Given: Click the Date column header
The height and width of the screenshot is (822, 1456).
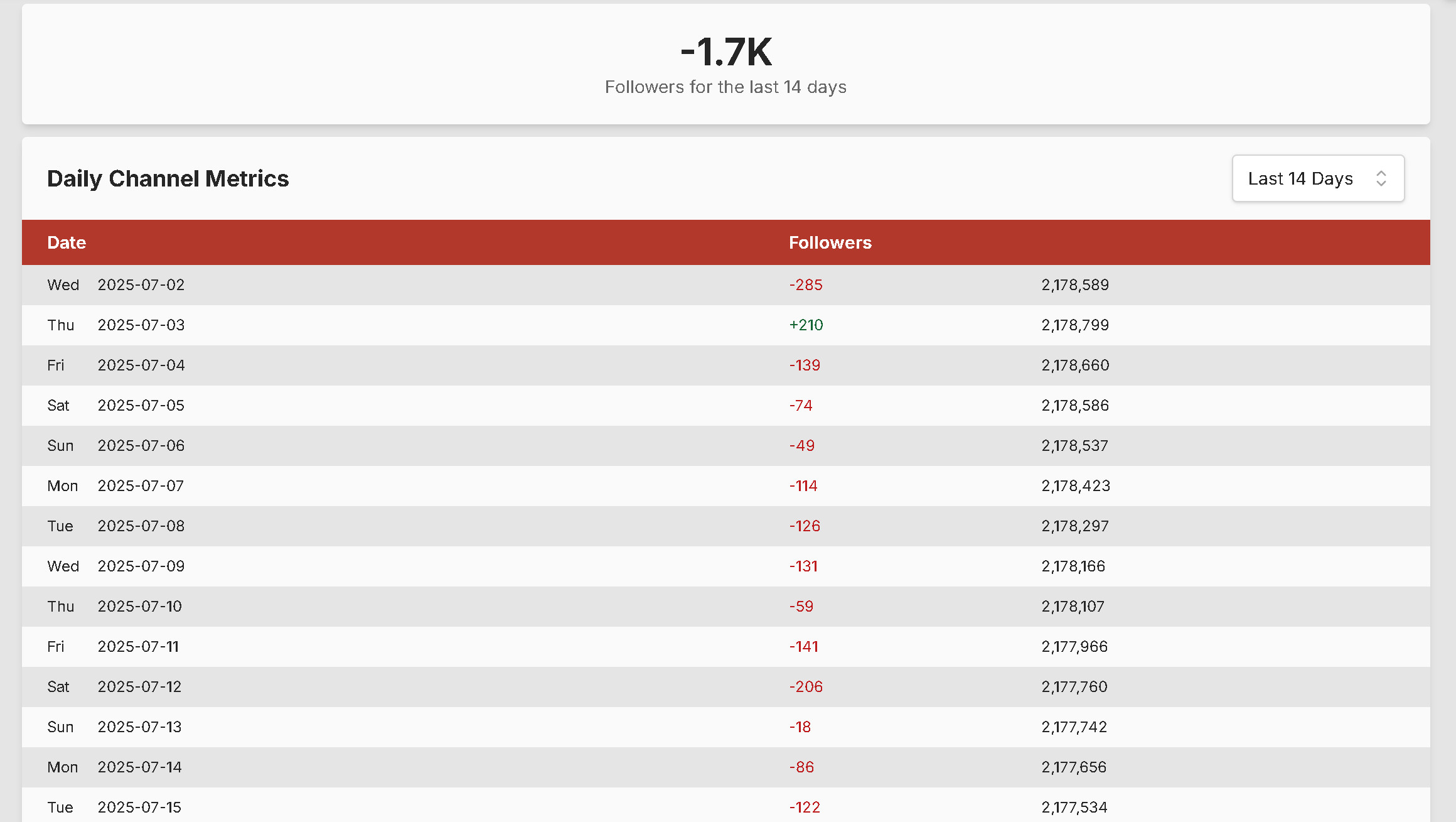Looking at the screenshot, I should pos(67,242).
